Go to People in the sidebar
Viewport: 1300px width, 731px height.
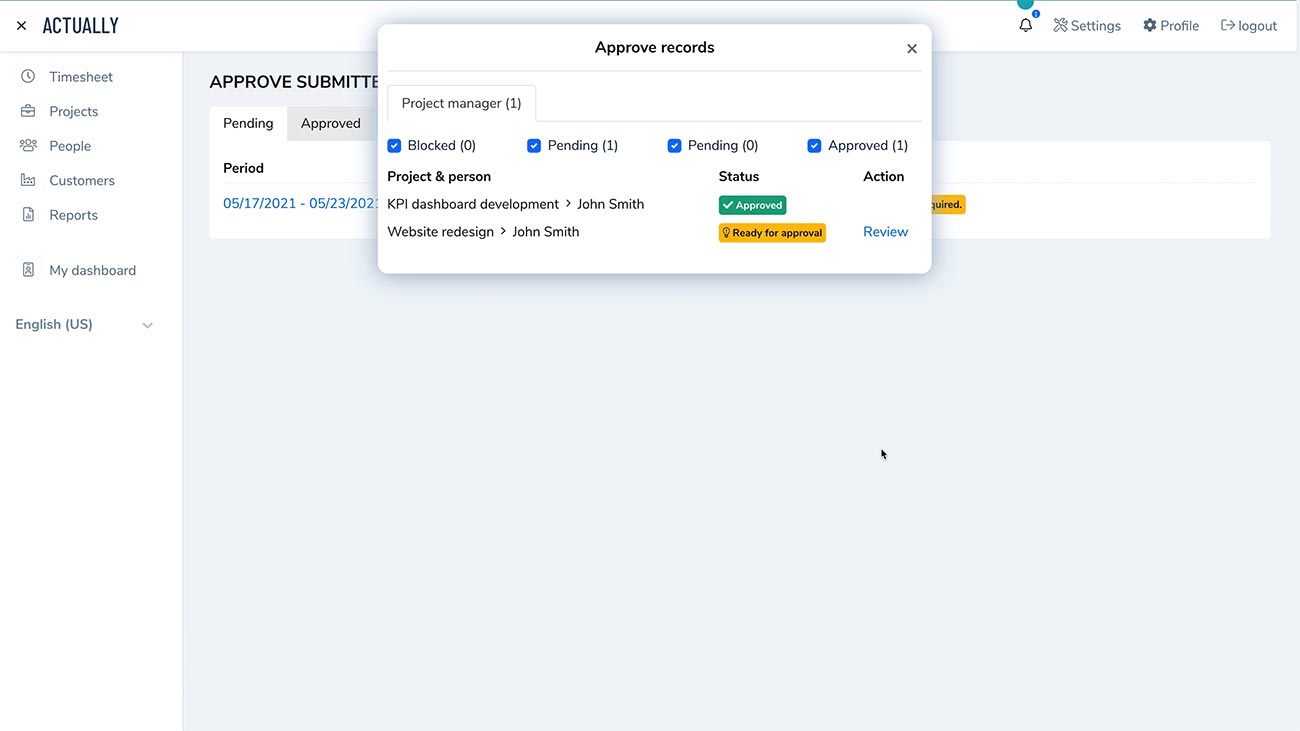(70, 146)
